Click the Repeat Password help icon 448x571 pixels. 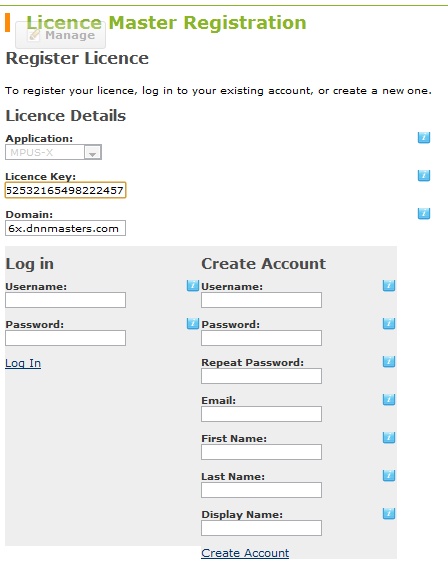point(389,362)
